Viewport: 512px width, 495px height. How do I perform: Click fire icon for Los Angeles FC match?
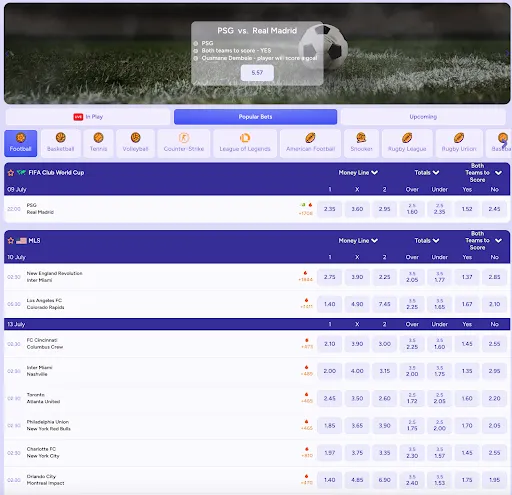tap(306, 300)
